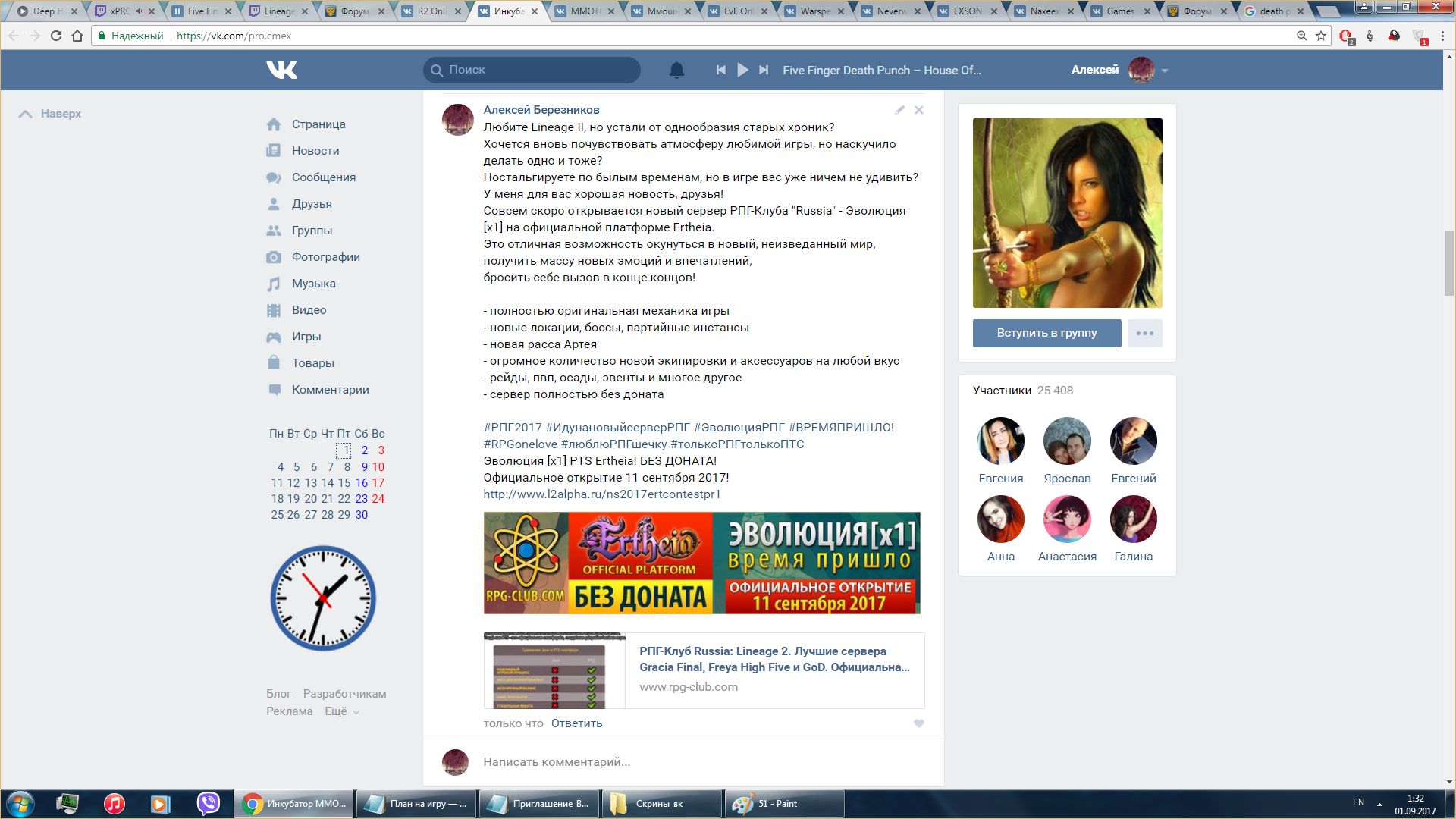Image resolution: width=1456 pixels, height=819 pixels.
Task: Click the Игры gamepad icon
Action: [x=274, y=337]
